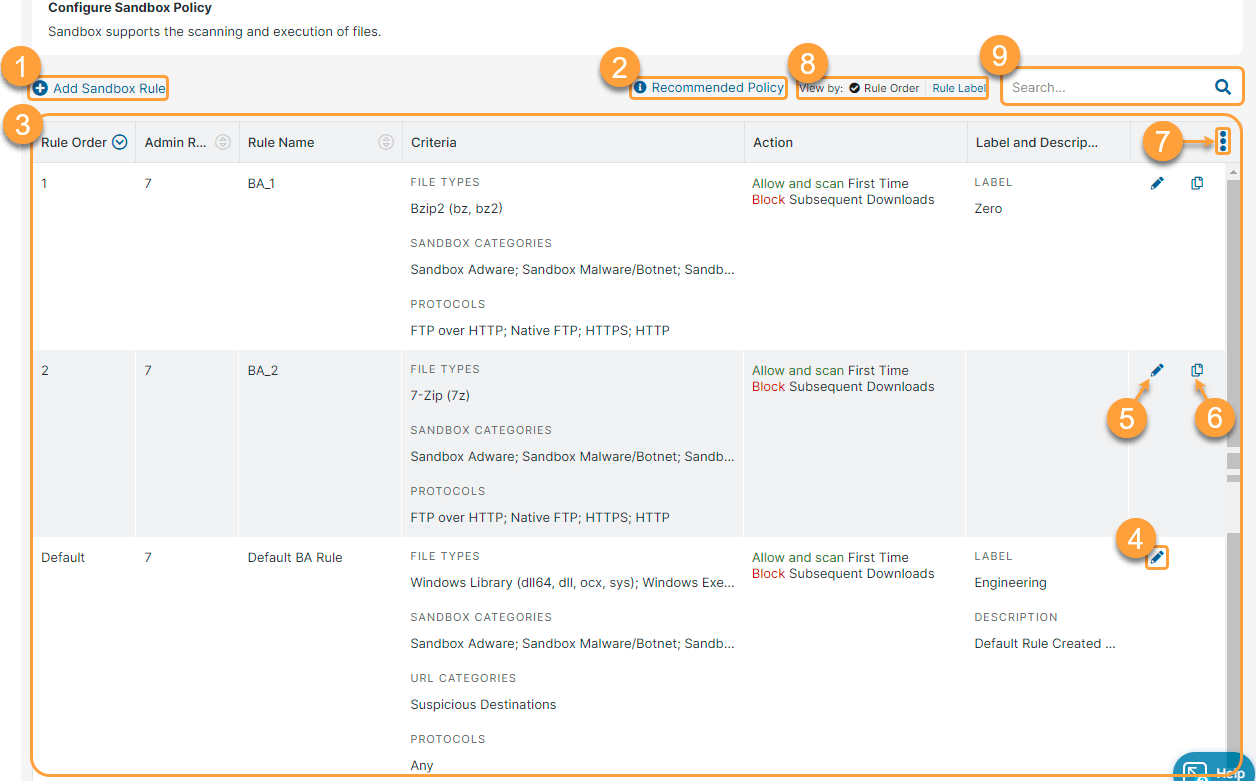
Task: Open the Rule Order sort dropdown
Action: tap(120, 141)
